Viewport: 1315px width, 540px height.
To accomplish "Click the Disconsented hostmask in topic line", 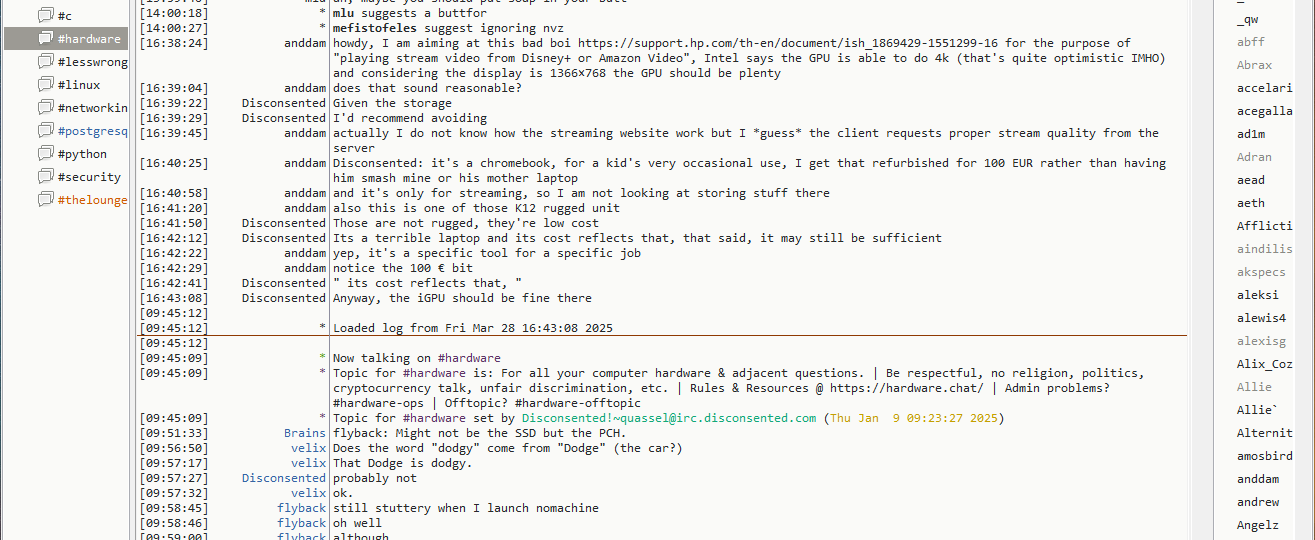I will (x=668, y=418).
